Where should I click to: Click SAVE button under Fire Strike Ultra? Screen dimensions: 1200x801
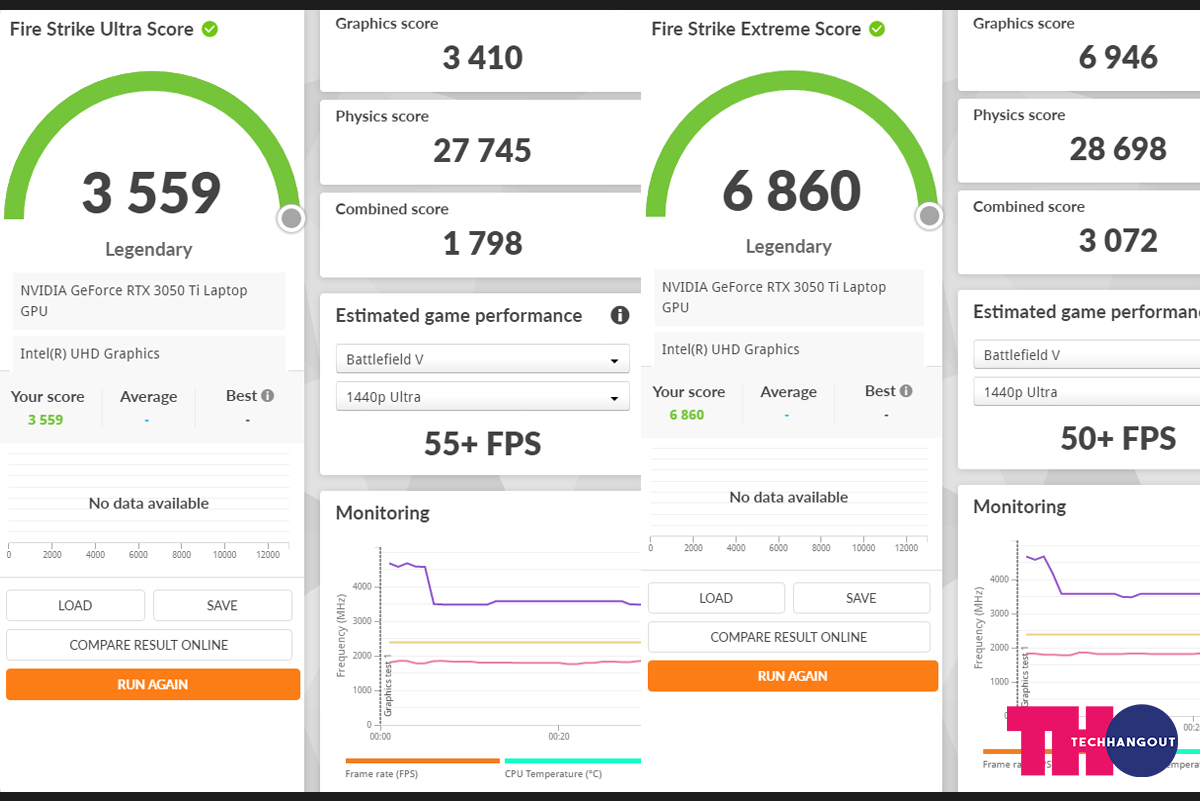coord(222,606)
